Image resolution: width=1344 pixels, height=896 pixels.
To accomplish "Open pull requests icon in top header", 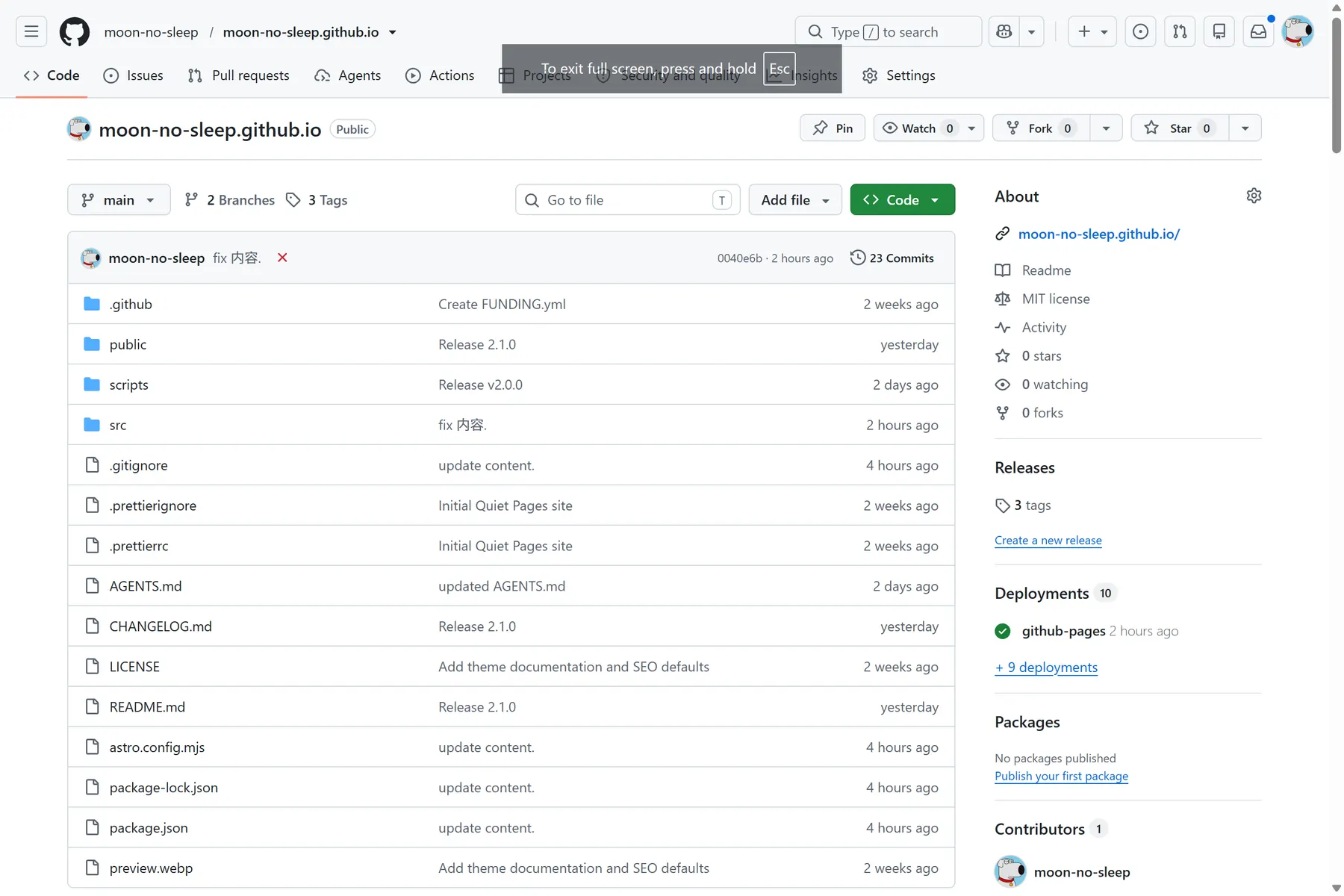I will coord(1180,31).
